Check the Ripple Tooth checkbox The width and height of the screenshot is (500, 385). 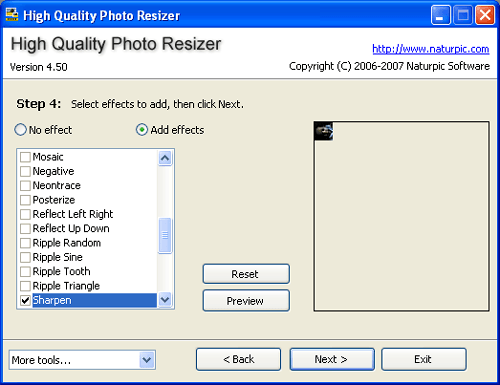25,272
